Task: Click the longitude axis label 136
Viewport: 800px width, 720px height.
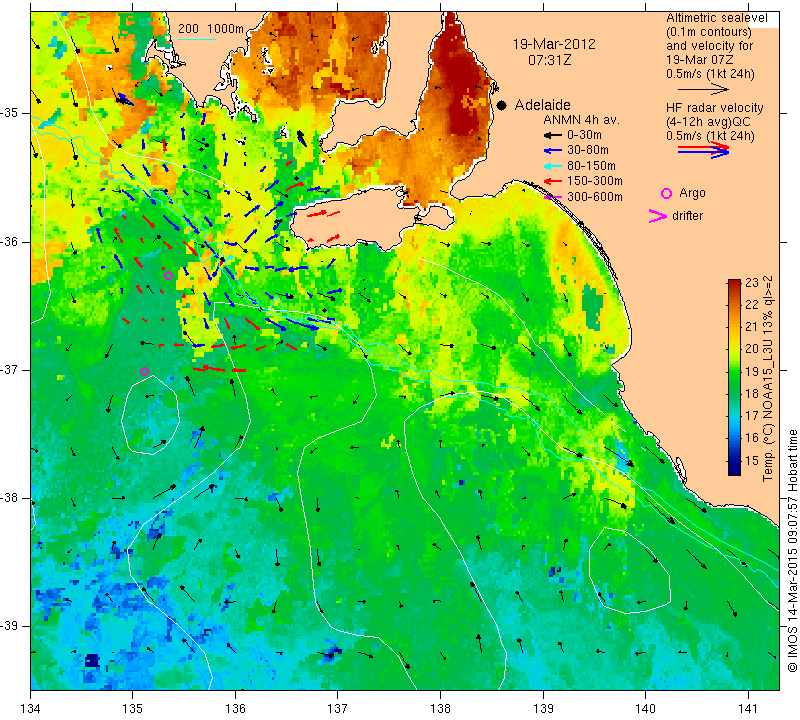Action: (235, 709)
